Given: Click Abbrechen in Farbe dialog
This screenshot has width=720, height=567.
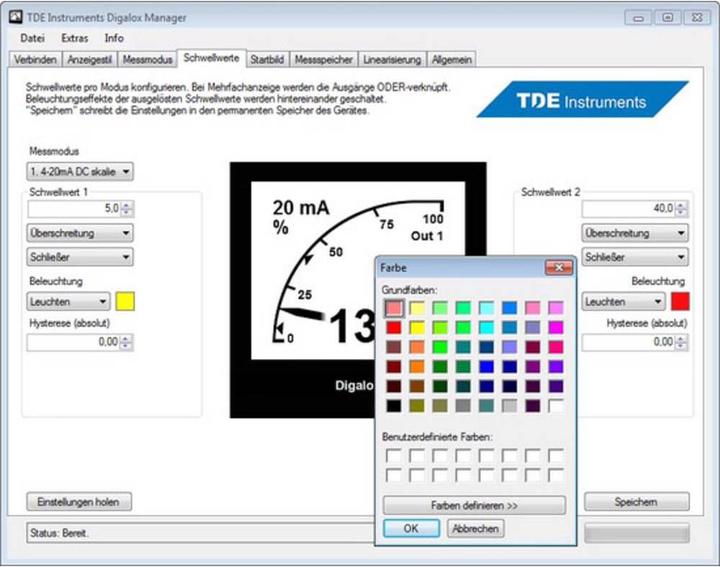Looking at the screenshot, I should pyautogui.click(x=476, y=528).
